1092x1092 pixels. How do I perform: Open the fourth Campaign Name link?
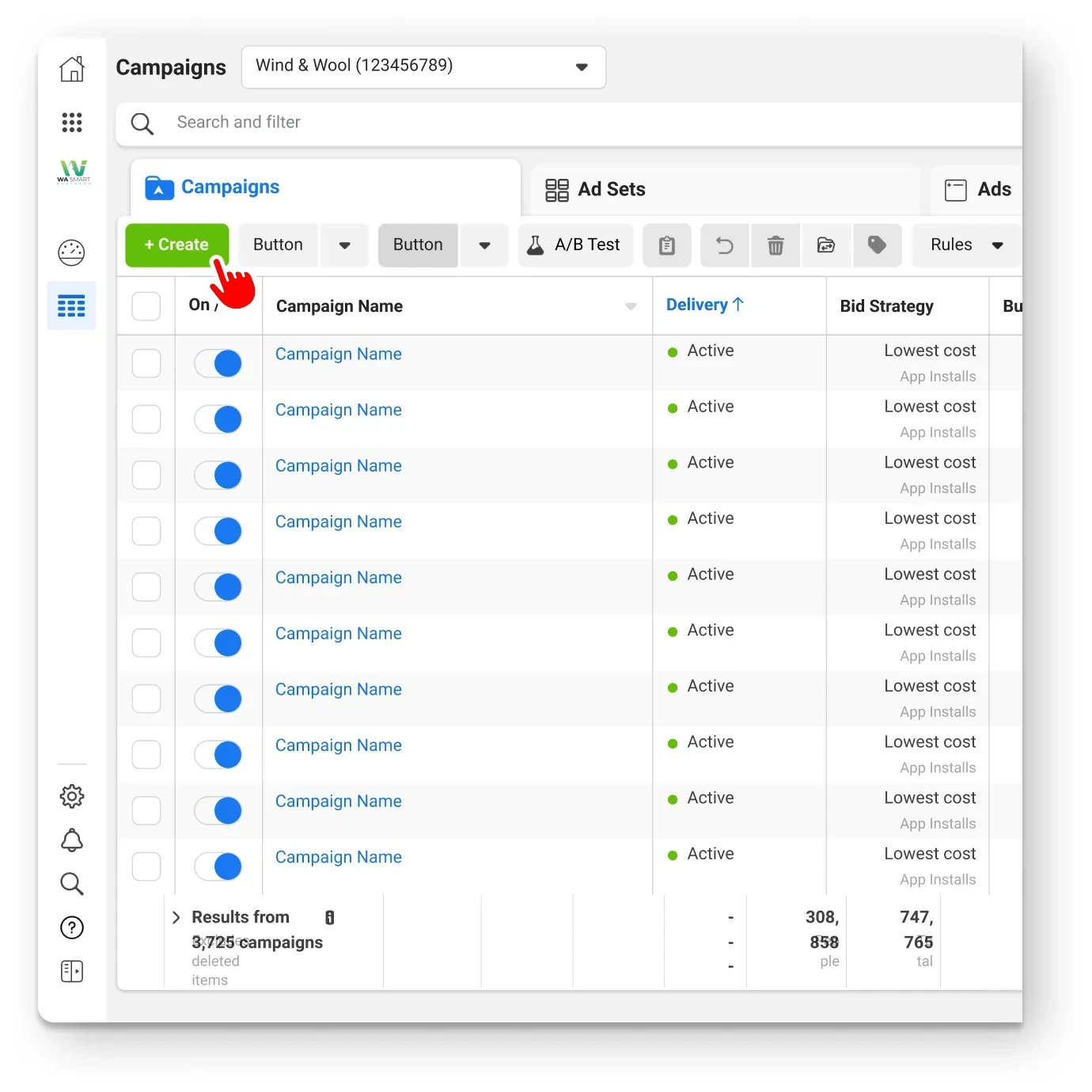point(339,522)
